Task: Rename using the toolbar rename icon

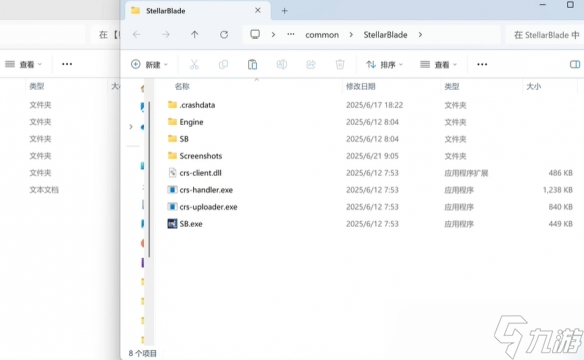Action: coord(282,64)
